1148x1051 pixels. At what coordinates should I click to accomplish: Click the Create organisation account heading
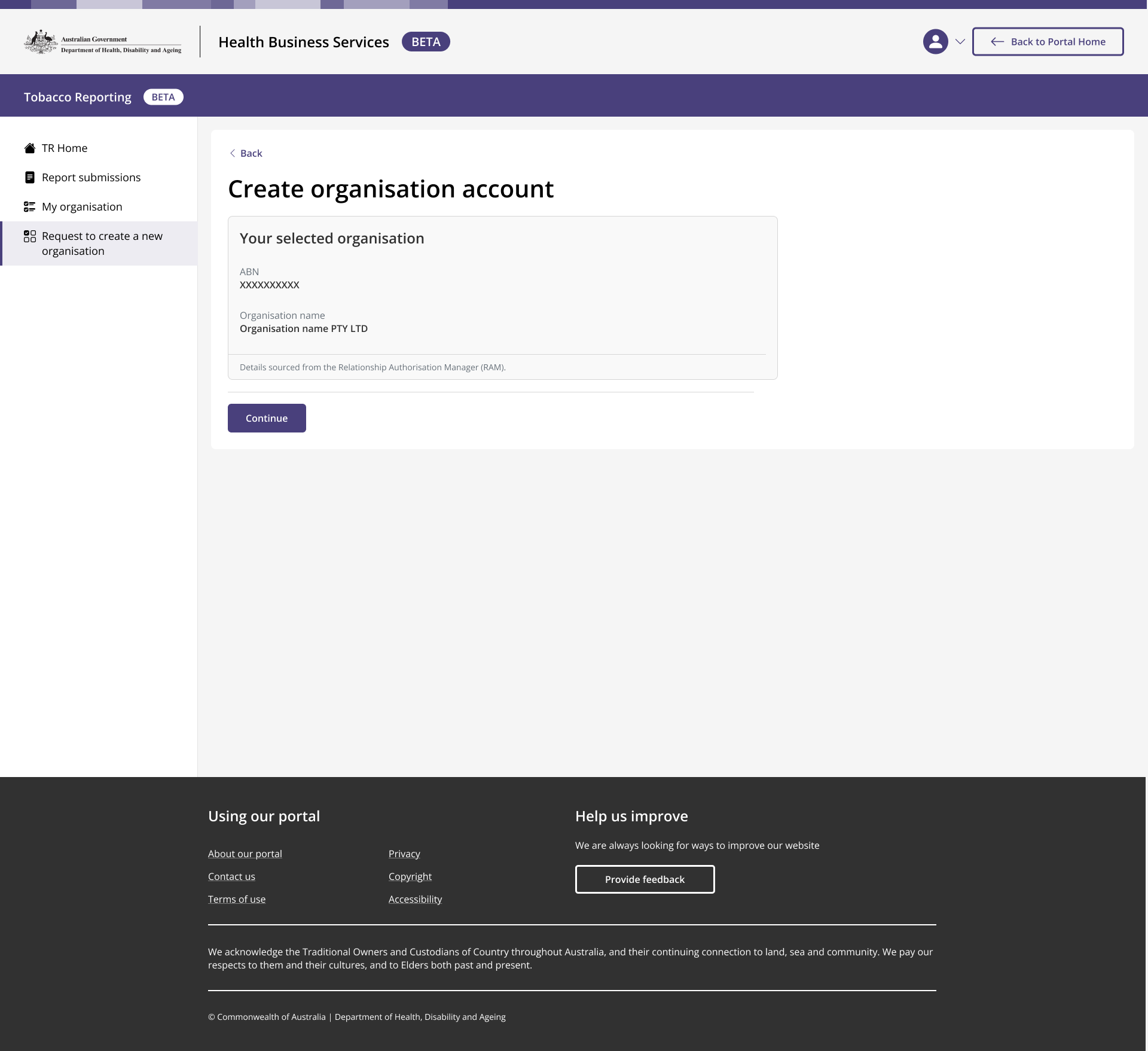pos(391,189)
